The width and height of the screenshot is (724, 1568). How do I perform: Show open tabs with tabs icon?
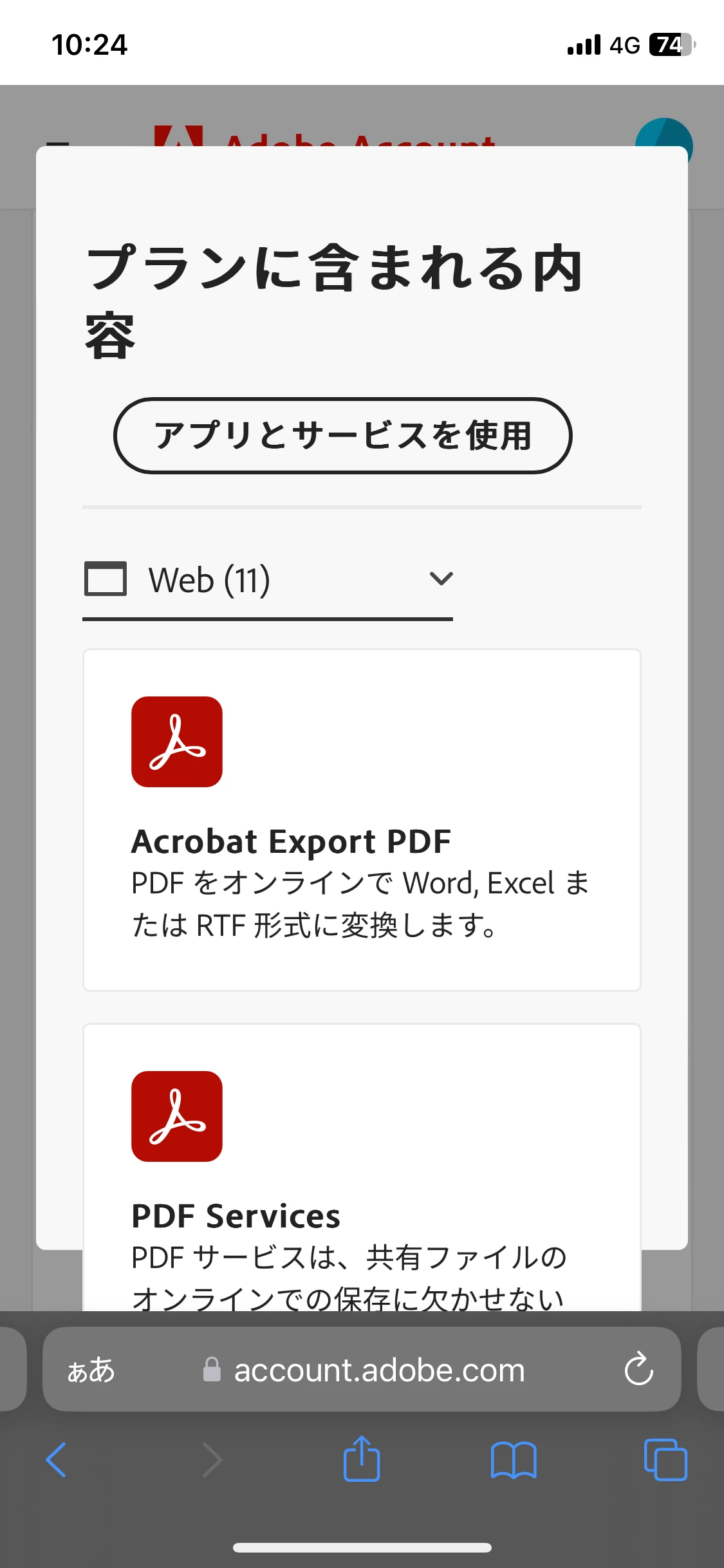pos(665,1459)
